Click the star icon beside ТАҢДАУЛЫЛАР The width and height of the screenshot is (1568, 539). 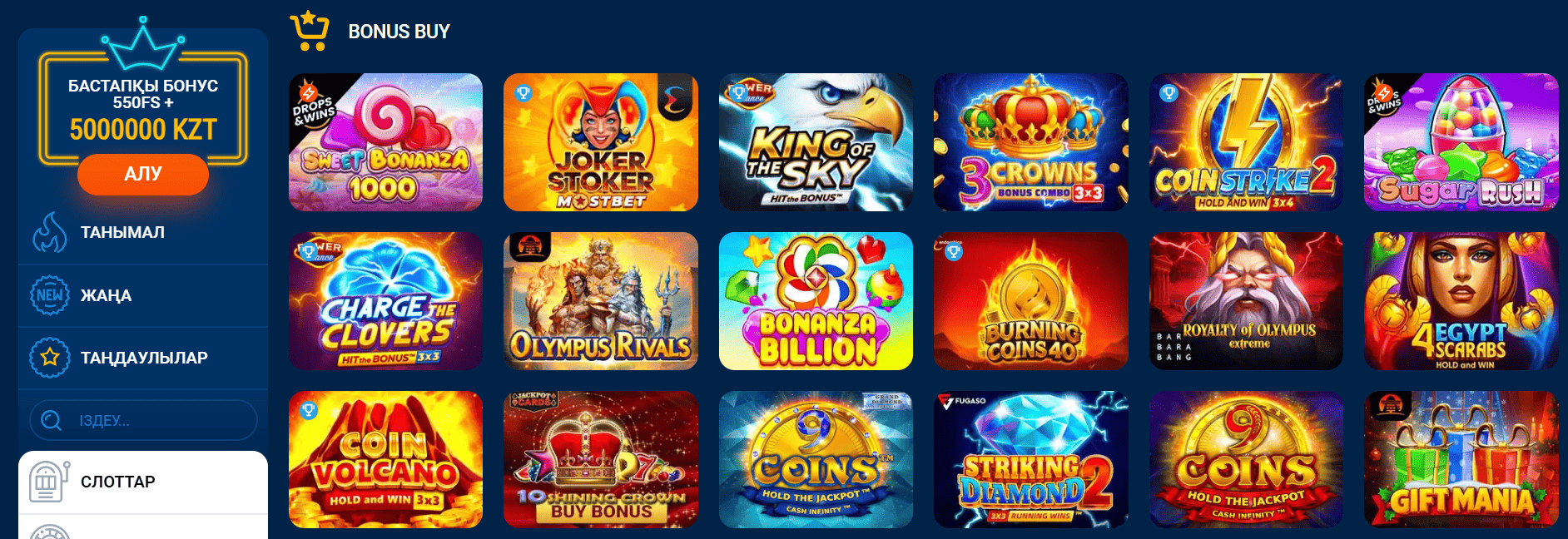point(50,358)
